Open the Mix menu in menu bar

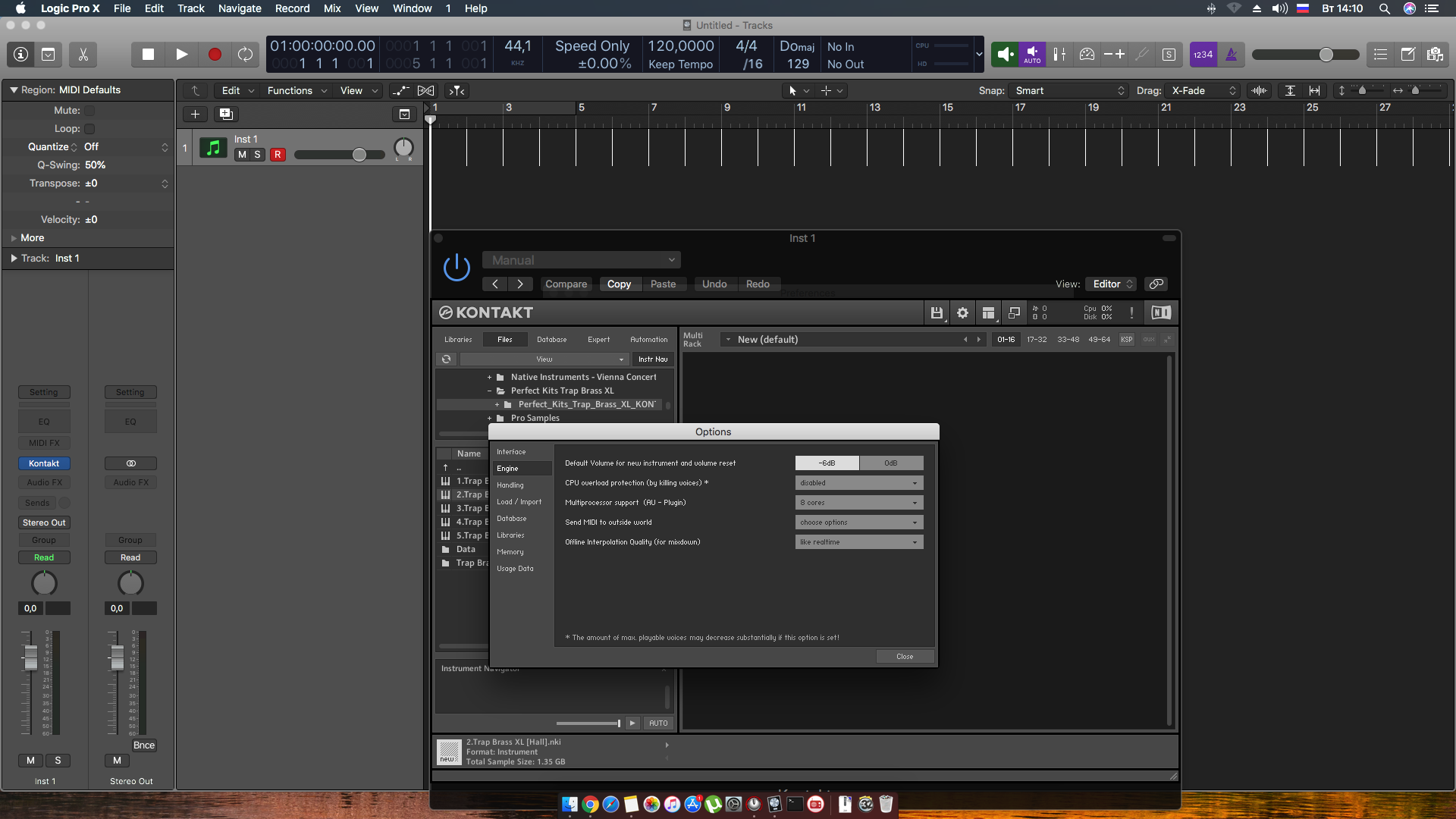tap(331, 8)
